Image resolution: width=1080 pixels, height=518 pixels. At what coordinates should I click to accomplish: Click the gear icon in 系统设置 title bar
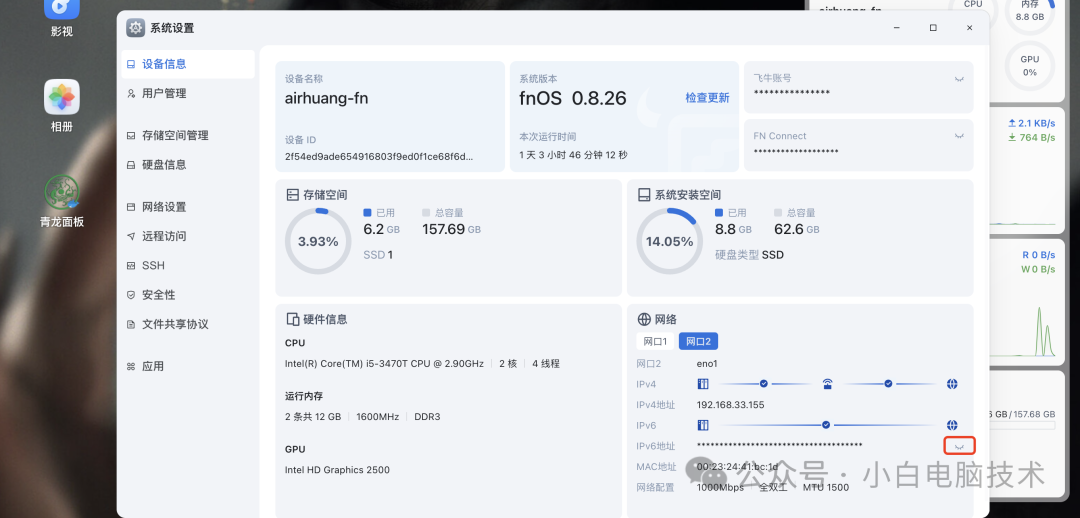[136, 28]
